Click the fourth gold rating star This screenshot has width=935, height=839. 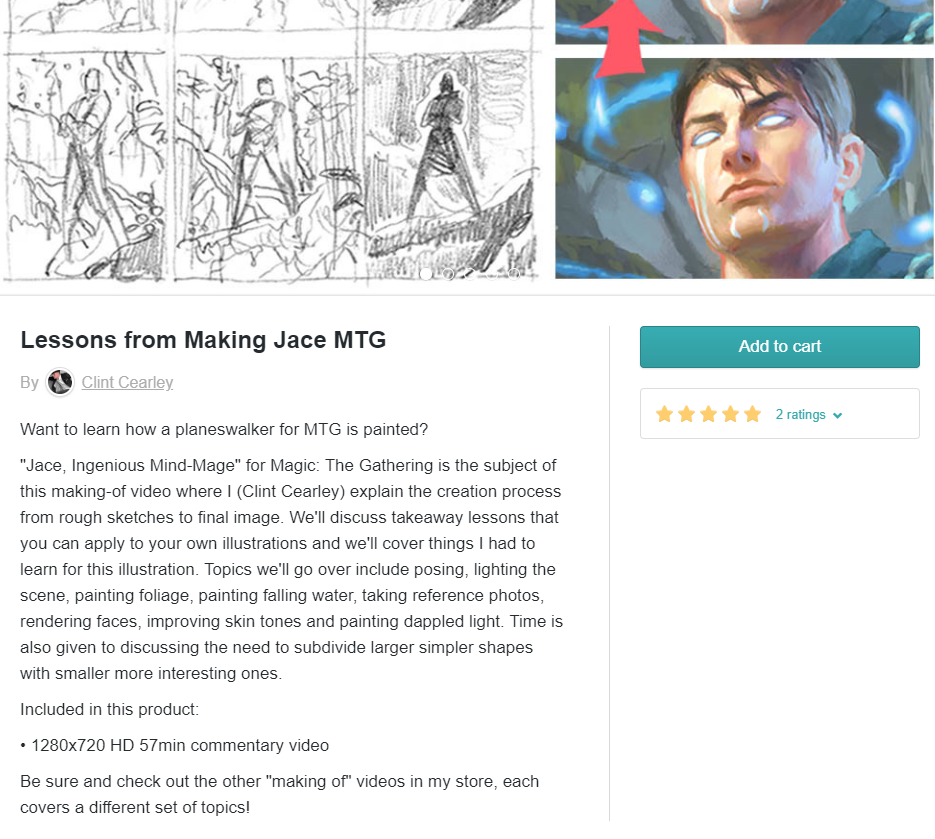tap(730, 414)
